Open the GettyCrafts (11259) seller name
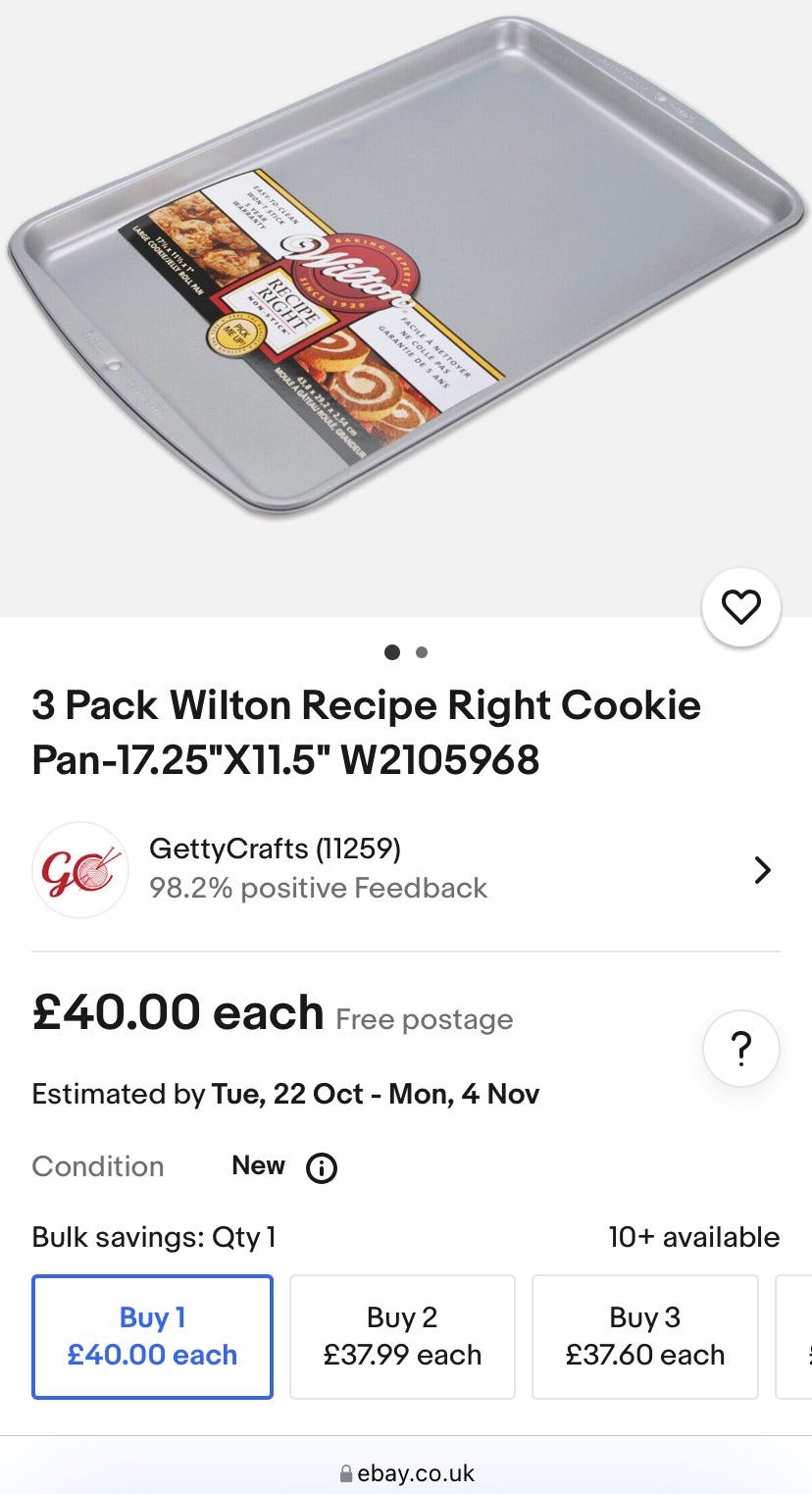This screenshot has width=812, height=1494. 275,849
